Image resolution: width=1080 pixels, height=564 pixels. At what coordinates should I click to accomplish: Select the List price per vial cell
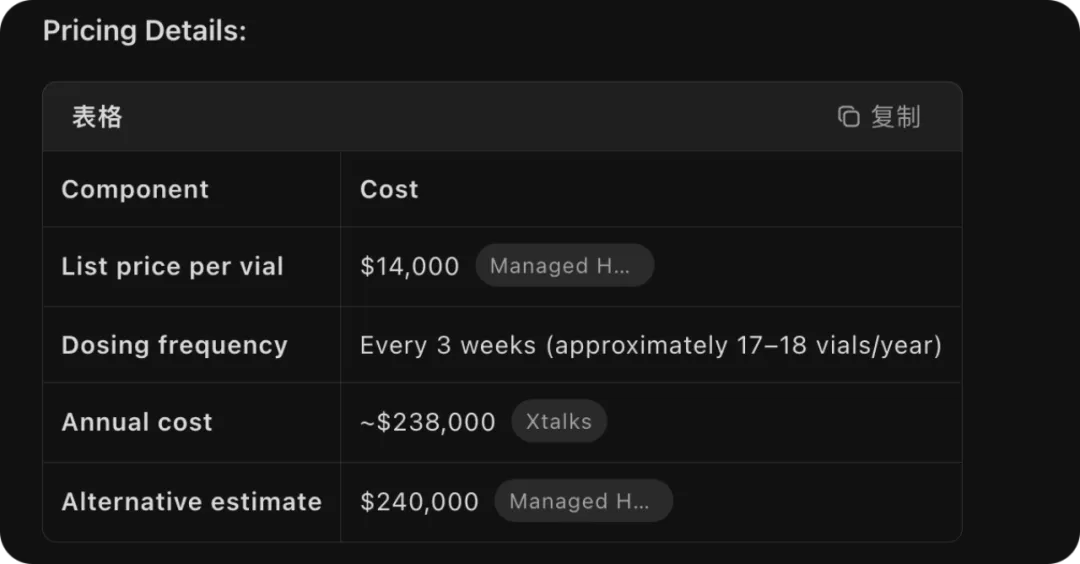click(172, 266)
